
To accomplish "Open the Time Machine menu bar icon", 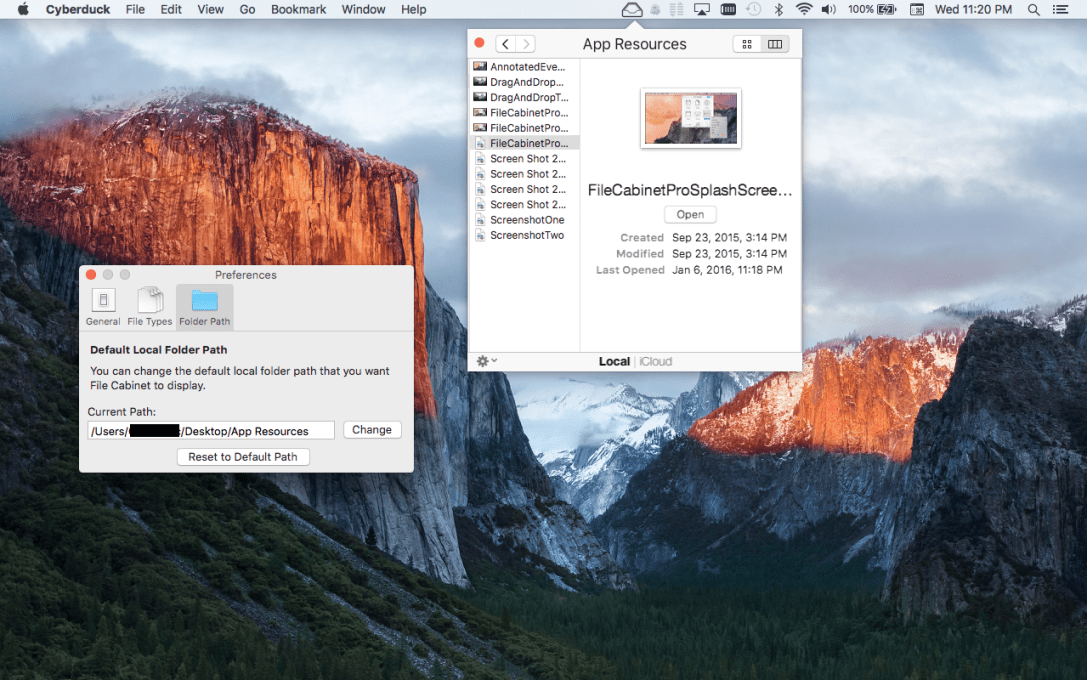I will (754, 10).
